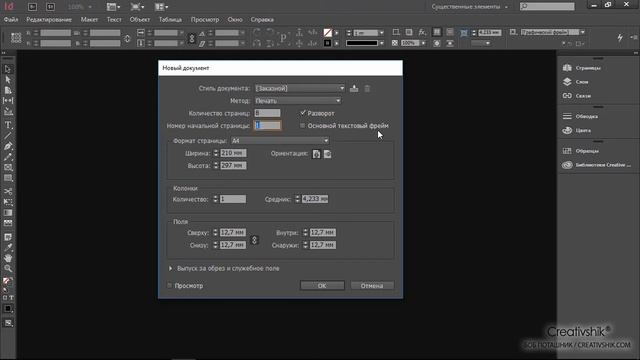Open the Макет menu
640x360 pixels.
[89, 20]
